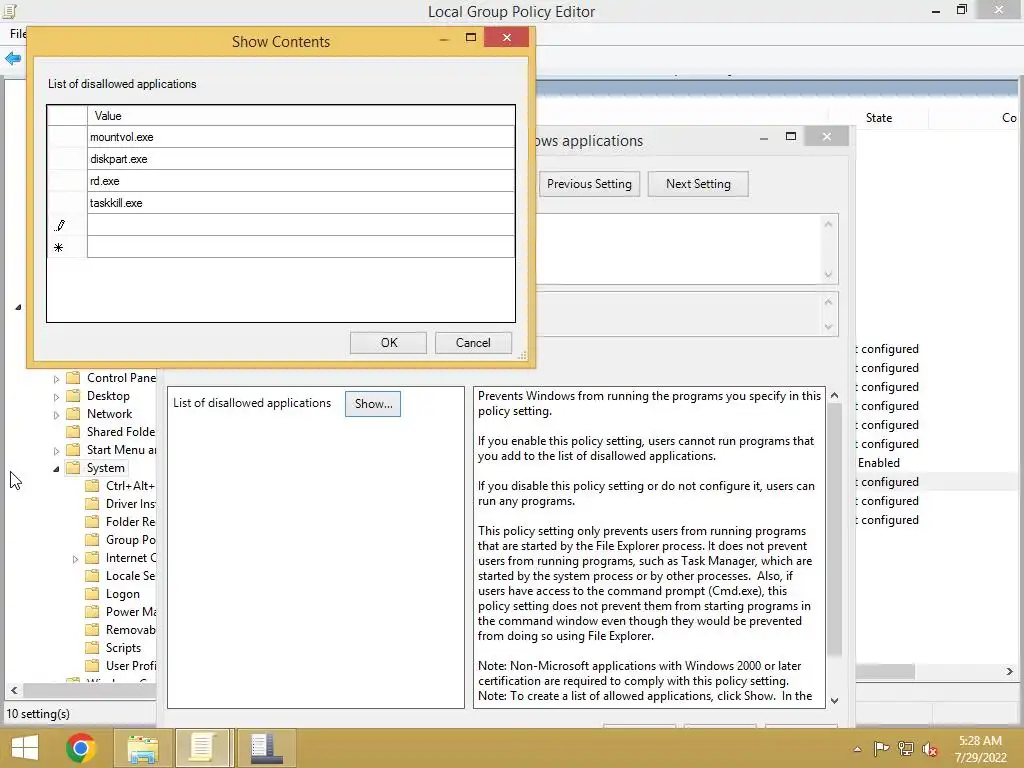Viewport: 1024px width, 768px height.
Task: Select the Internet Communication tree item
Action: point(131,558)
